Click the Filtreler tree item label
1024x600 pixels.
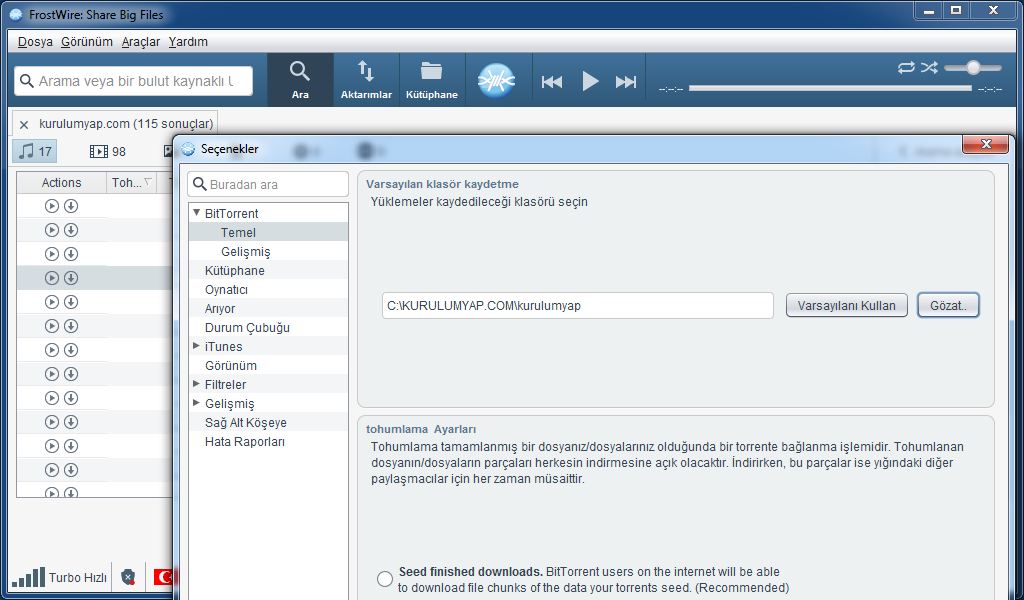coord(225,385)
